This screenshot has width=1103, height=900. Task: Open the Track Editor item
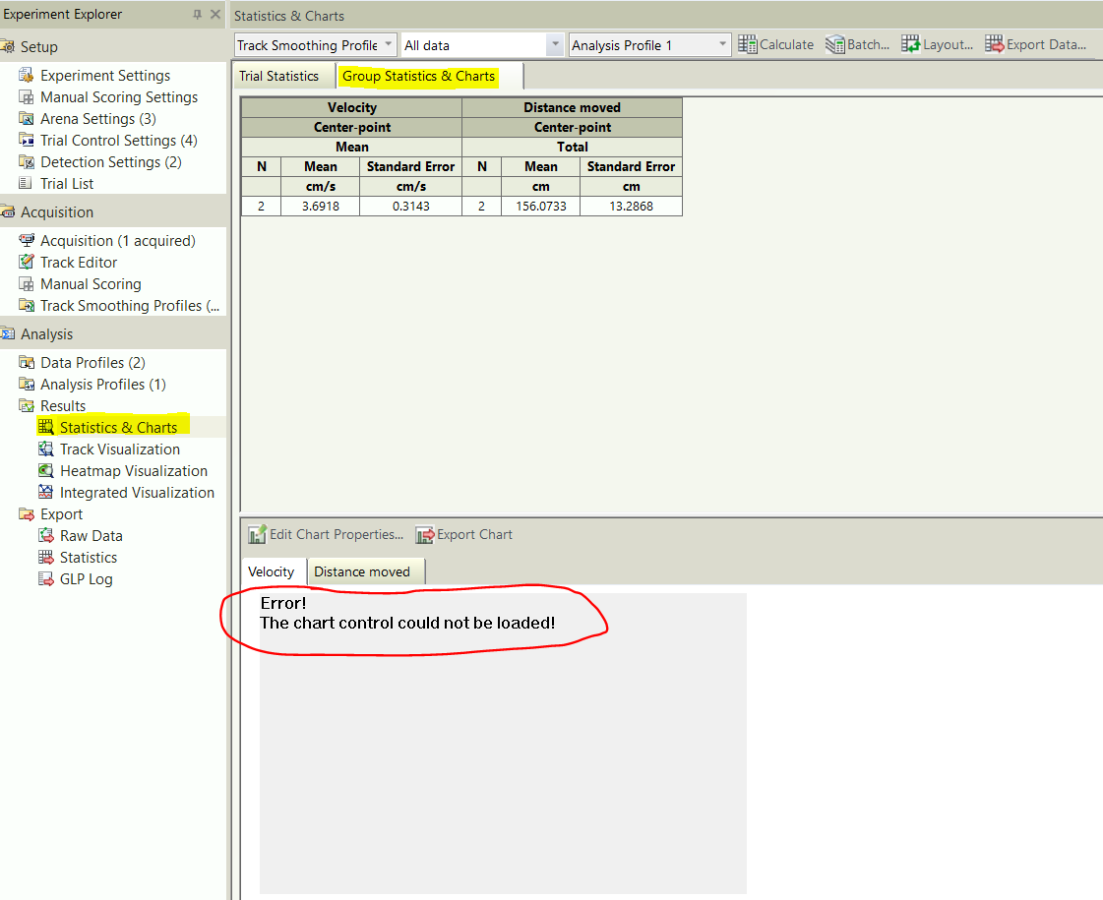coord(78,262)
